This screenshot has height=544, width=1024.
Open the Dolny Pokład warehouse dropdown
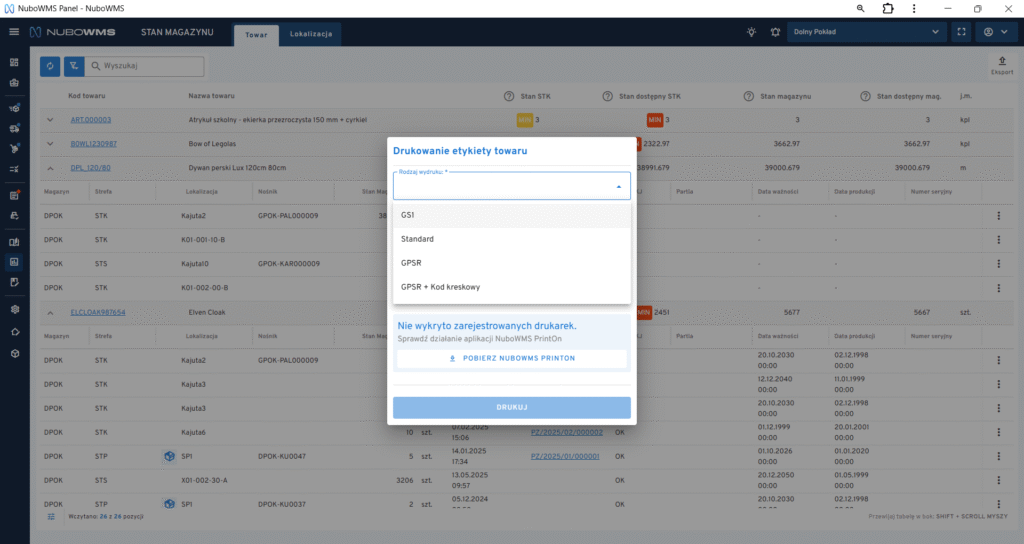point(866,32)
